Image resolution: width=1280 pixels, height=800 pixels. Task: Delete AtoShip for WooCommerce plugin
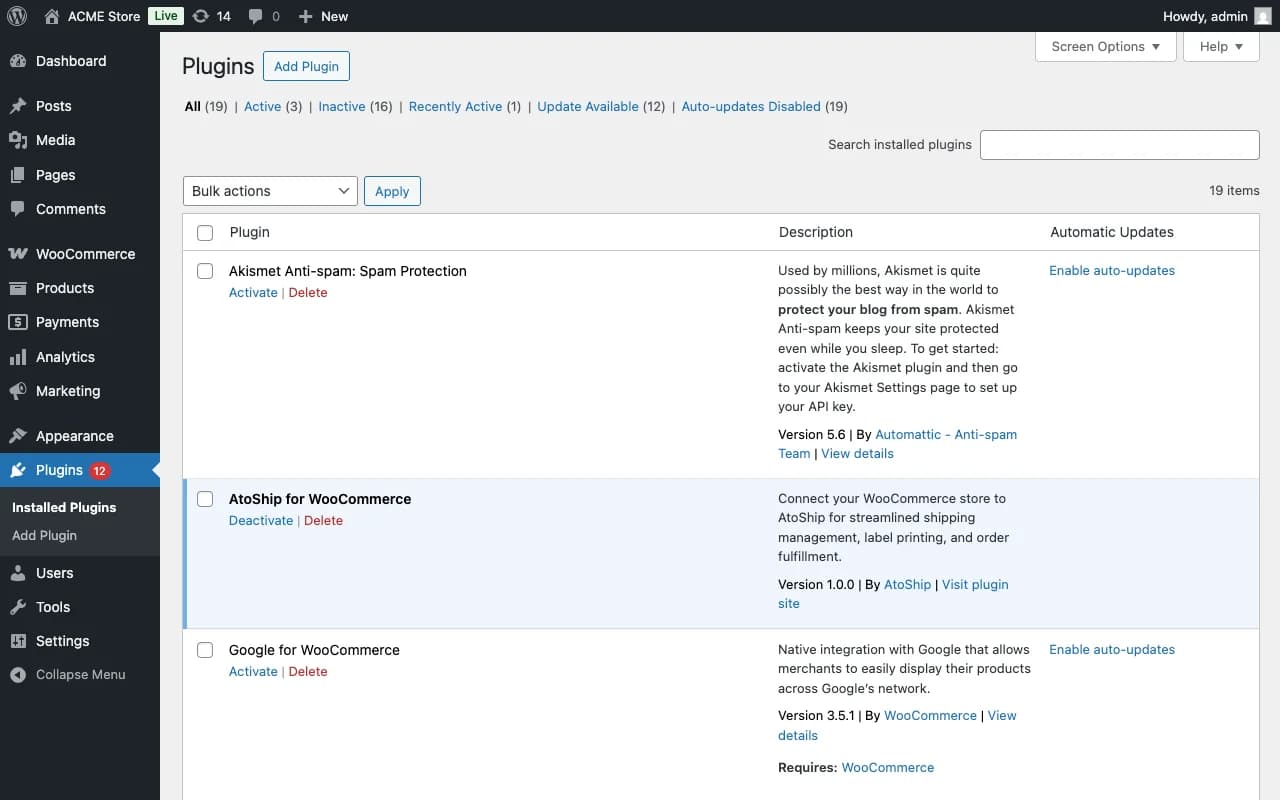coord(323,520)
